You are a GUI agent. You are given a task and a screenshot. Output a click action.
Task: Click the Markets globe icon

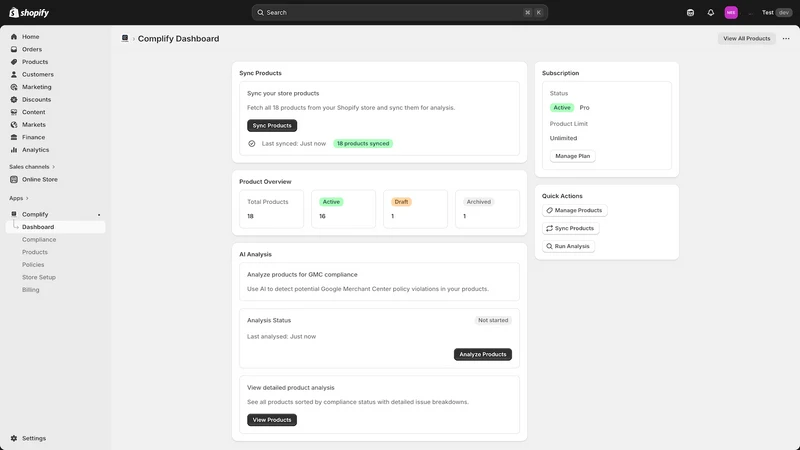click(14, 124)
